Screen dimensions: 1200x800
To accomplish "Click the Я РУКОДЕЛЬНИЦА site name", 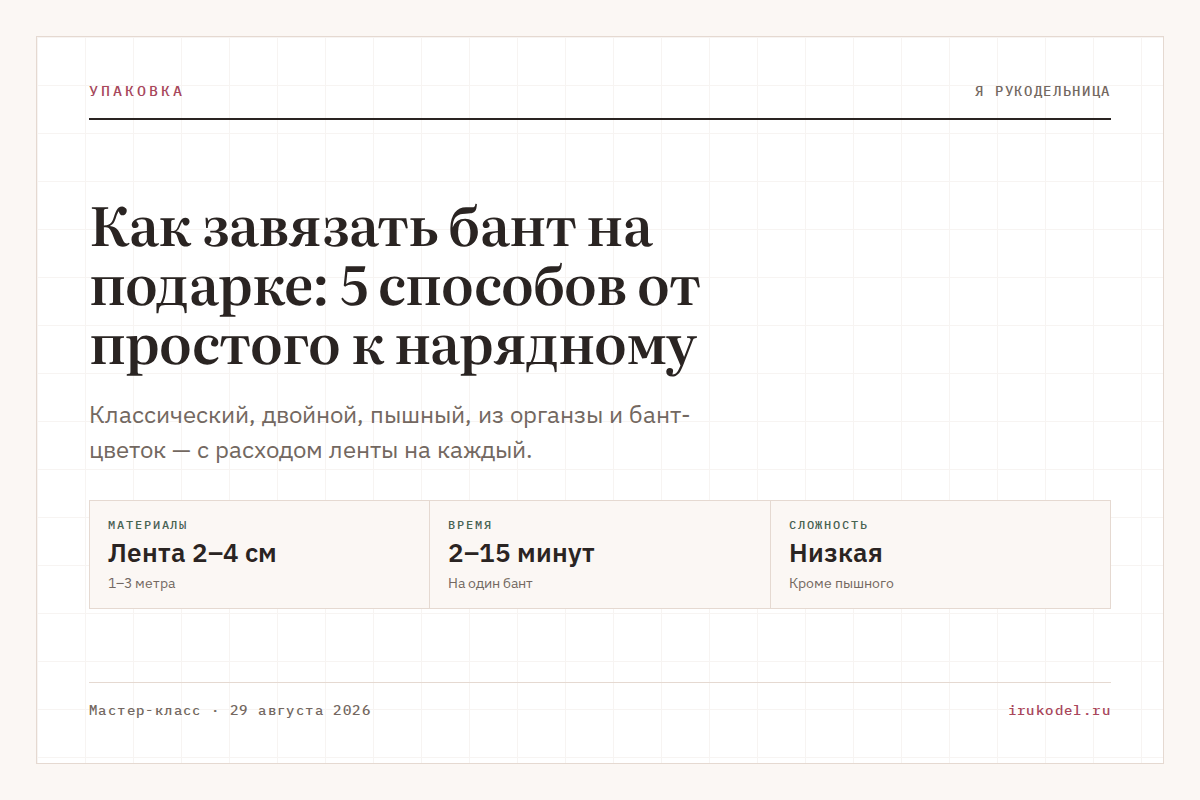I will click(x=1042, y=91).
